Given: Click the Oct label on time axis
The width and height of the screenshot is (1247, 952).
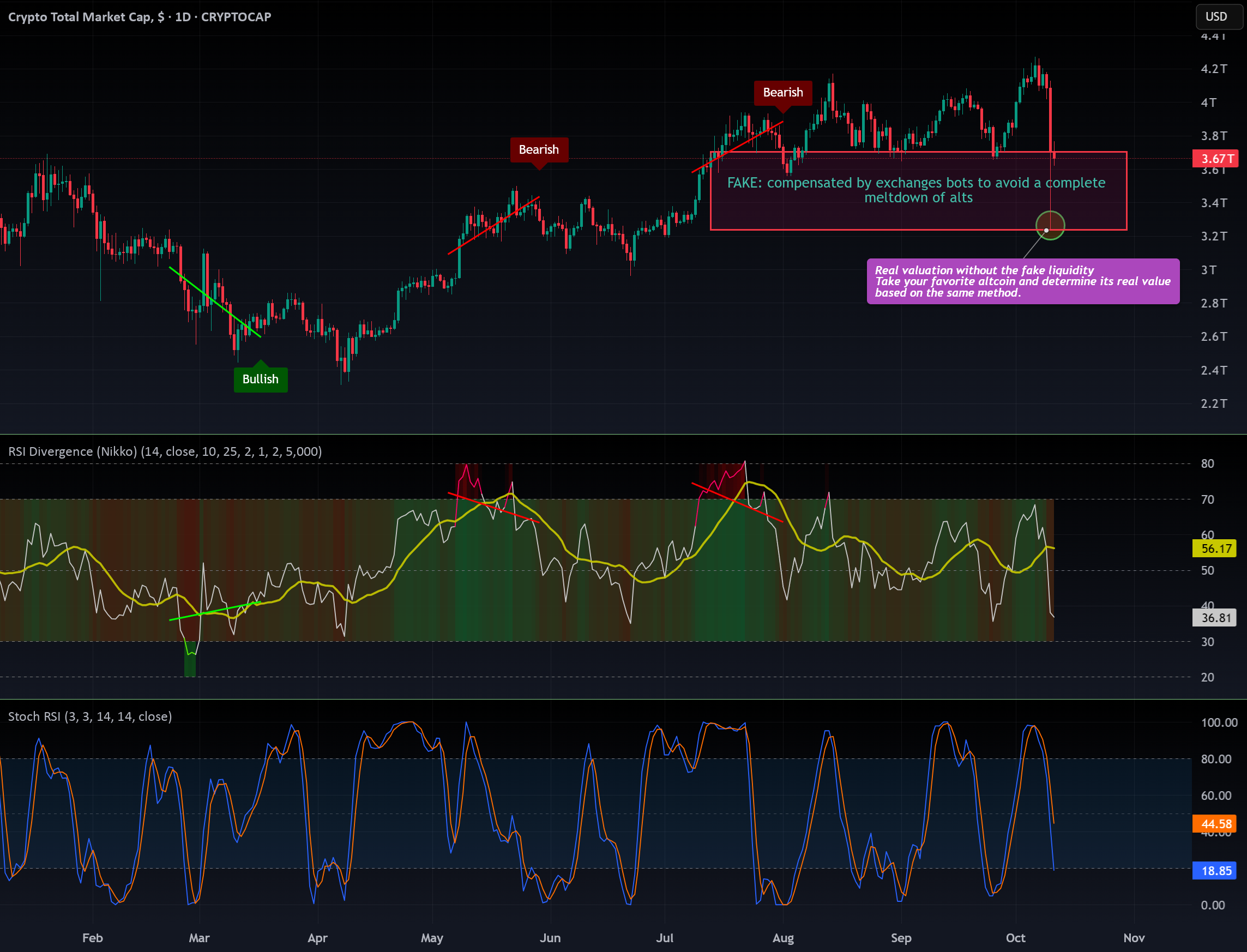Looking at the screenshot, I should click(x=1015, y=938).
